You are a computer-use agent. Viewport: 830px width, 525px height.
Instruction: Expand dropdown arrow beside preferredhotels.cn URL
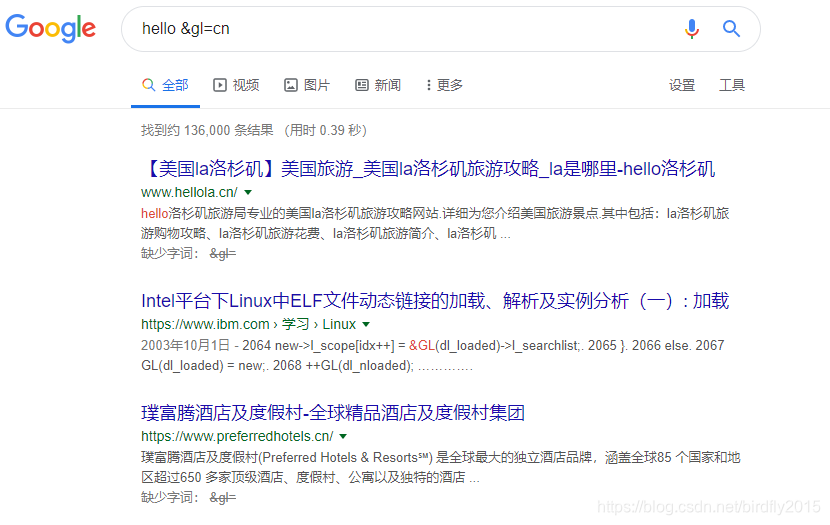[343, 437]
